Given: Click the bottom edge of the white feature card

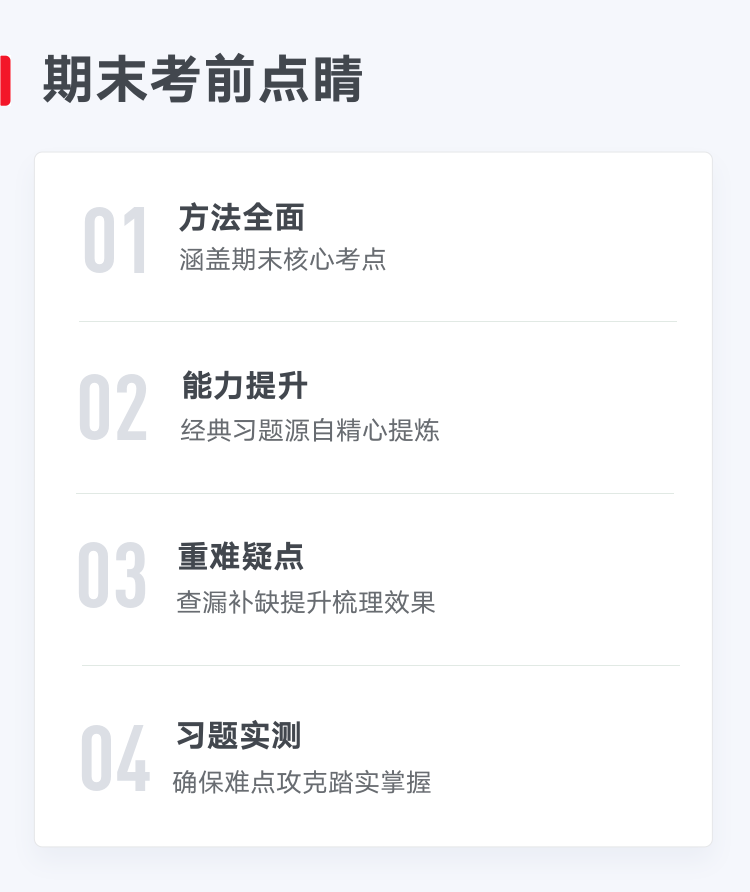Looking at the screenshot, I should 373,845.
